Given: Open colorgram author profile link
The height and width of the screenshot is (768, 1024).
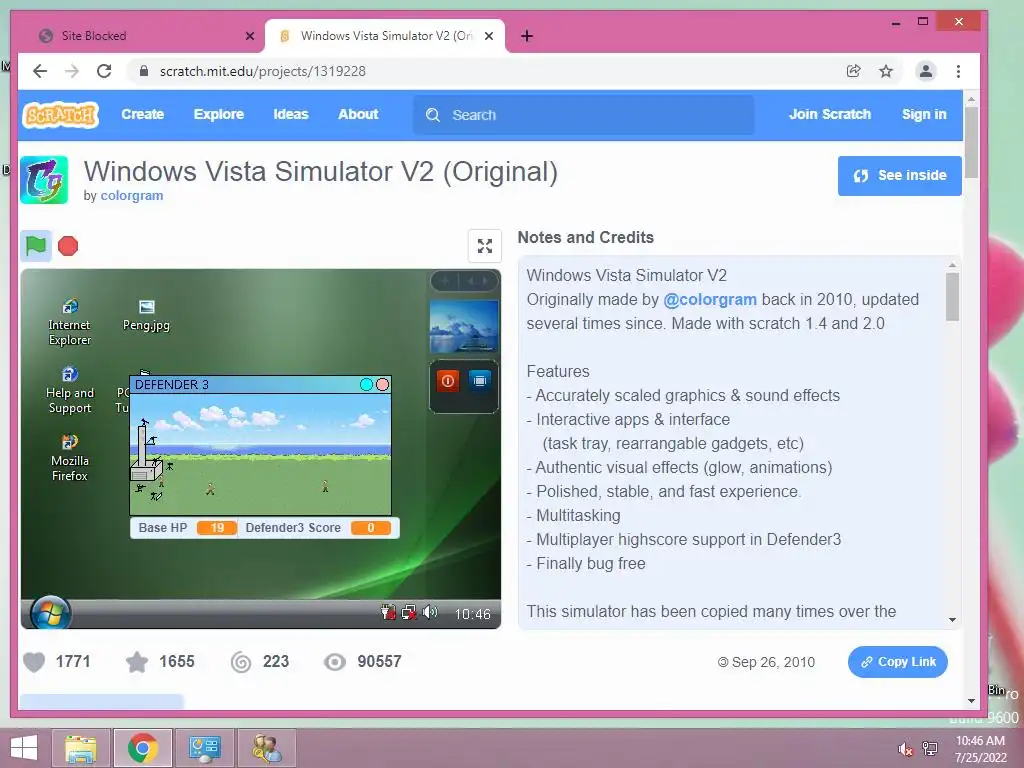Looking at the screenshot, I should 131,196.
